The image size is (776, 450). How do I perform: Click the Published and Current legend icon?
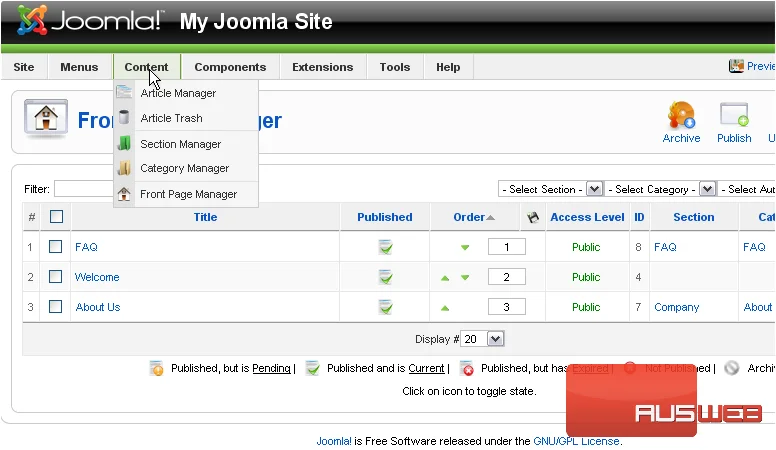pyautogui.click(x=312, y=368)
